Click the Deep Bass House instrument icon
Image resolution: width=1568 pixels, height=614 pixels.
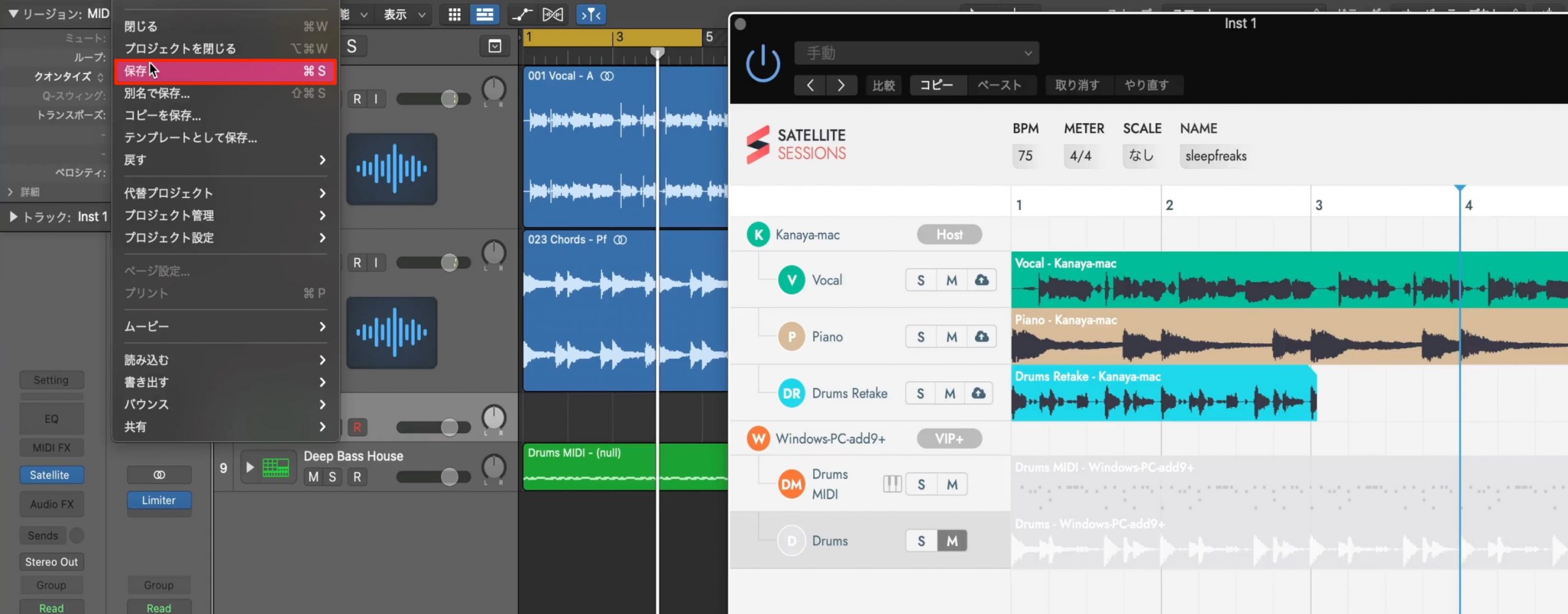coord(276,468)
